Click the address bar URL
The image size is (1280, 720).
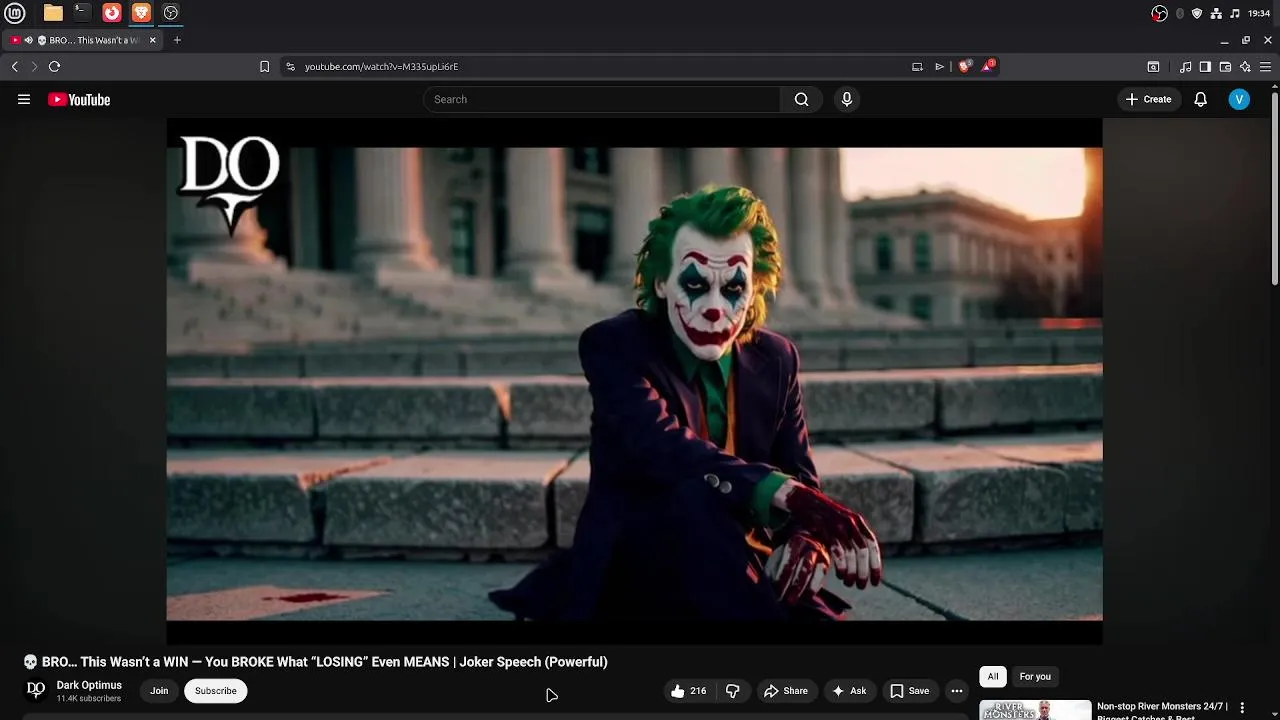(x=381, y=66)
